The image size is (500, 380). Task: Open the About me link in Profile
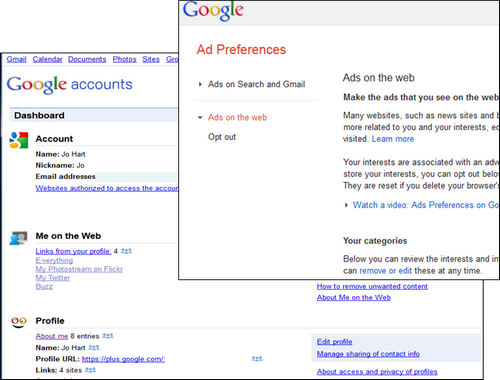(x=52, y=336)
